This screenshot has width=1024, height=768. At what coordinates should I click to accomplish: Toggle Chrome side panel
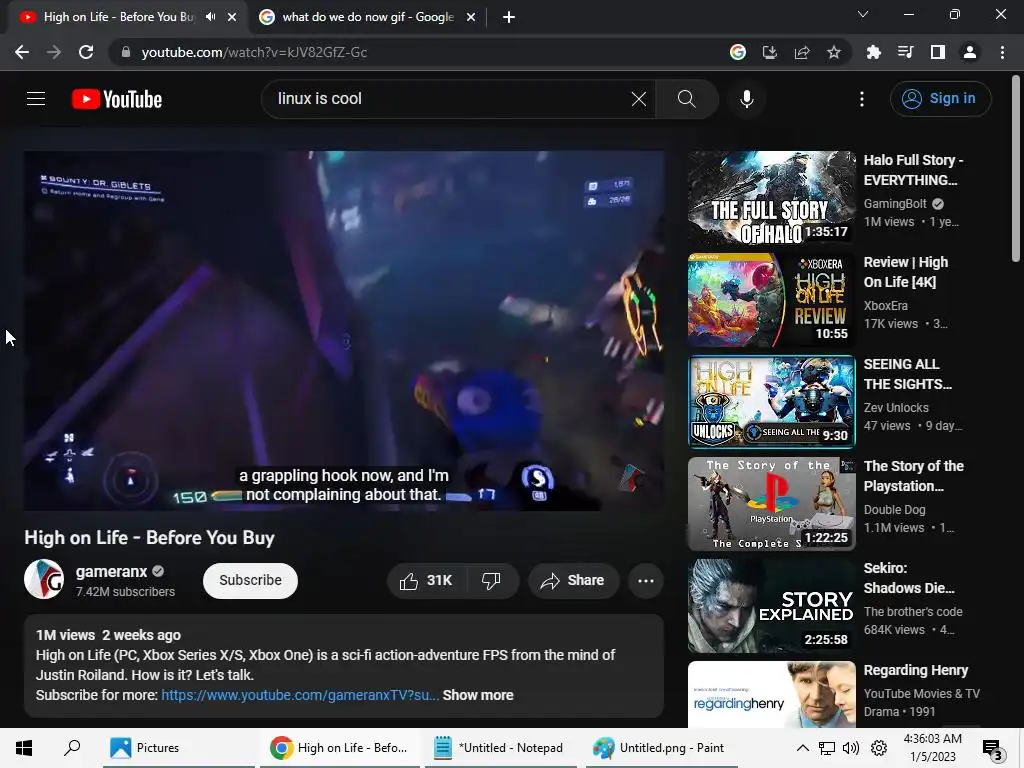click(x=938, y=52)
